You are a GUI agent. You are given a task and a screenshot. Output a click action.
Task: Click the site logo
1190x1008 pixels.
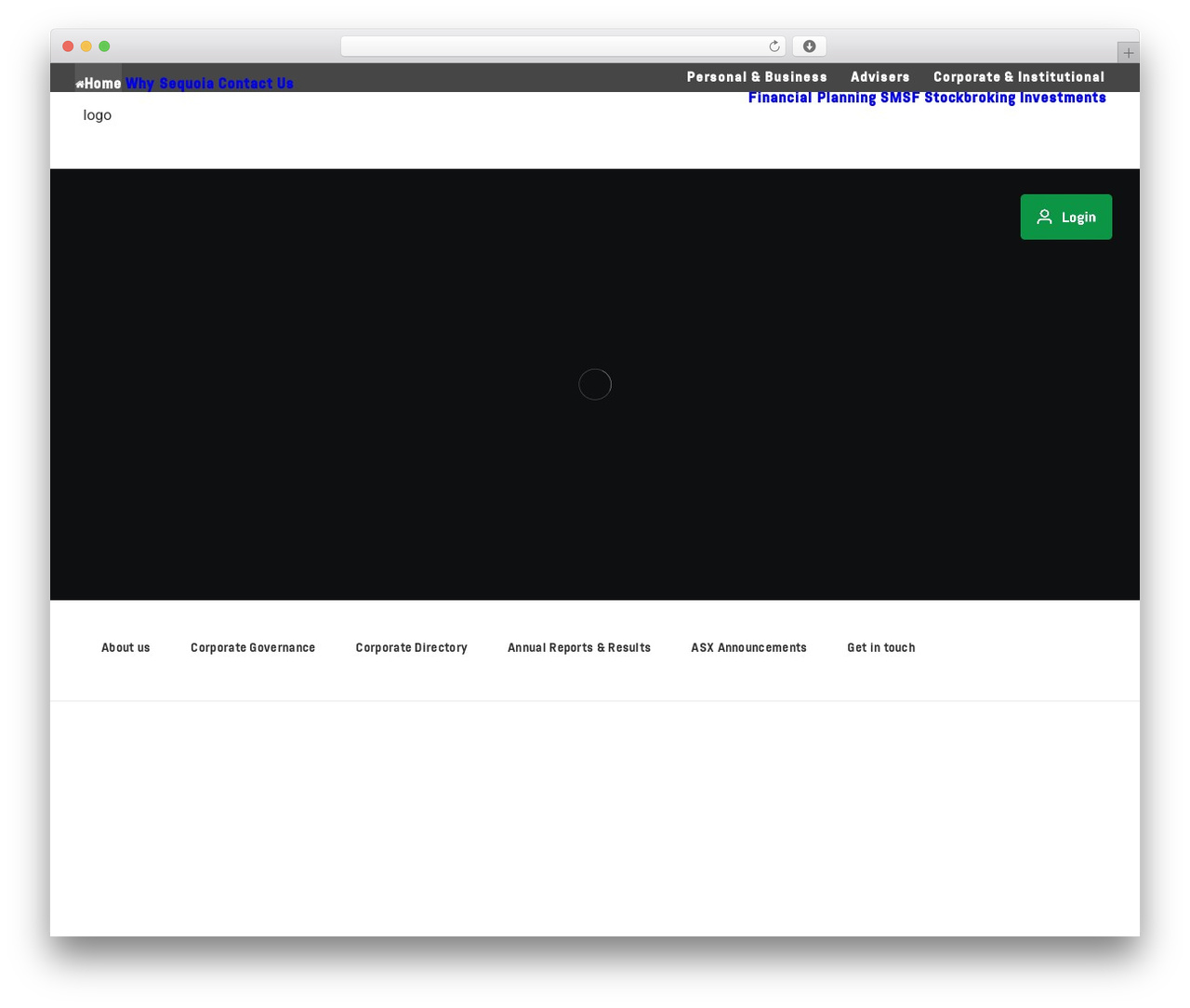click(x=98, y=115)
